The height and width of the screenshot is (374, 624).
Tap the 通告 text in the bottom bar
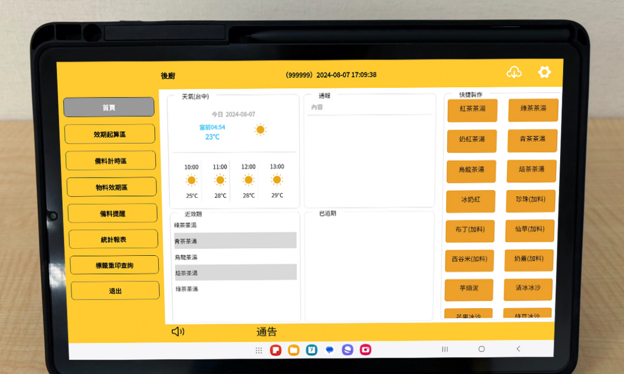click(267, 331)
